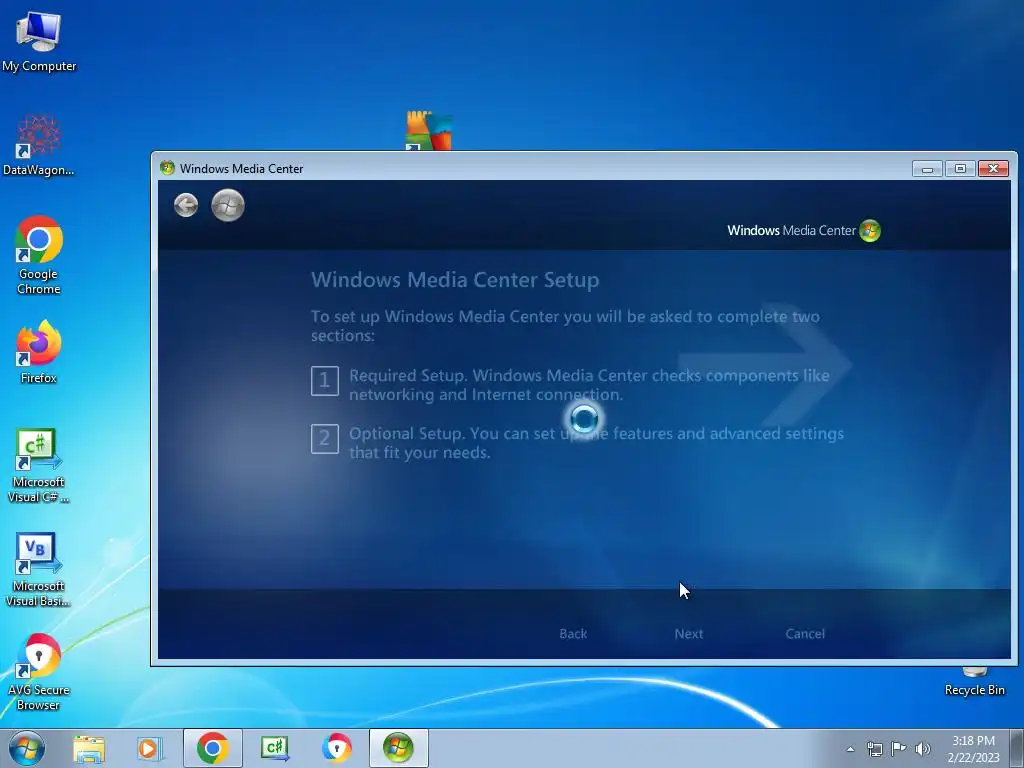Viewport: 1024px width, 768px height.
Task: Click Next in Media Center Setup
Action: pyautogui.click(x=688, y=633)
